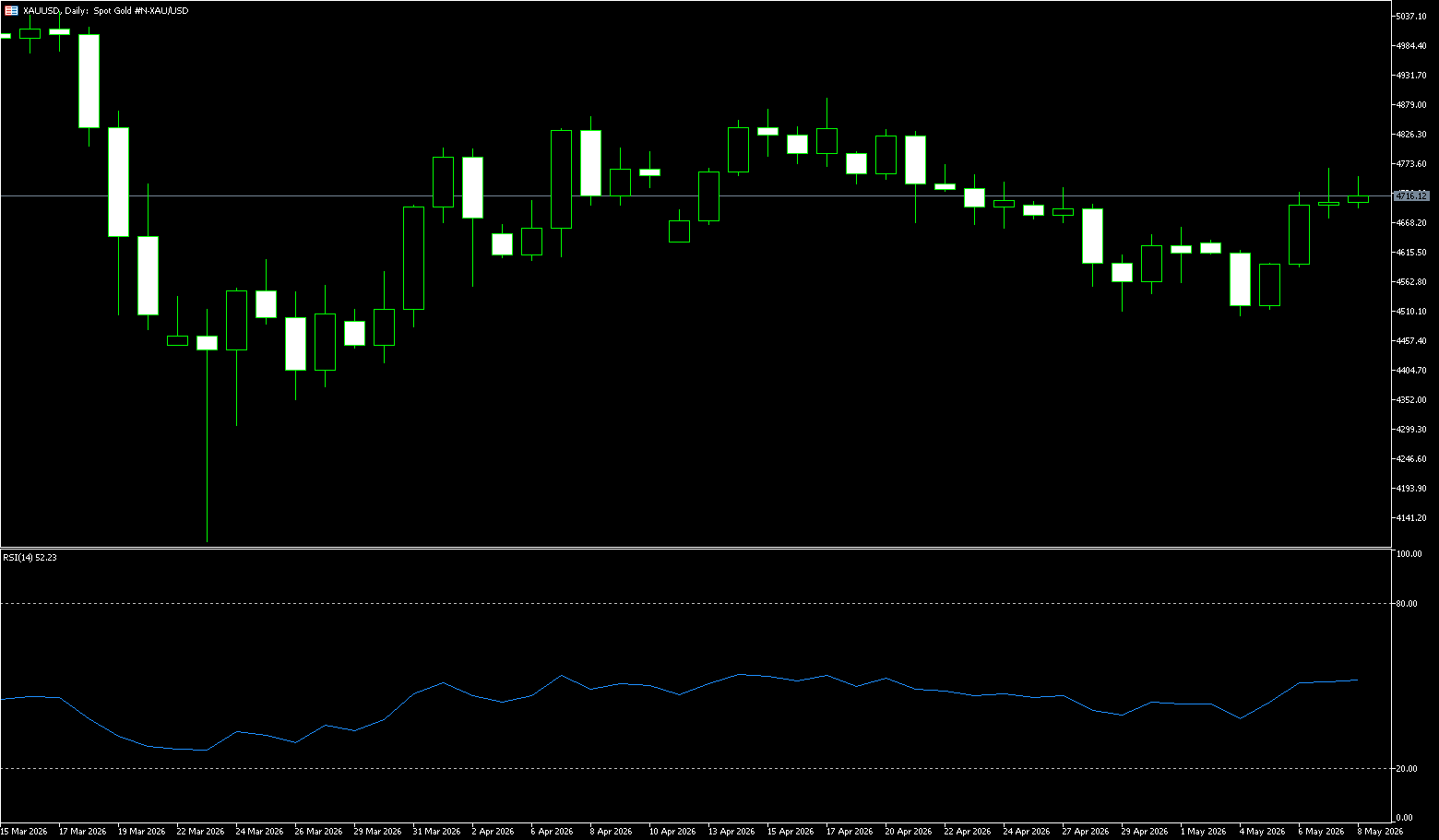This screenshot has height=840, width=1439.
Task: Click the 4141.20 price scale label
Action: click(1411, 518)
